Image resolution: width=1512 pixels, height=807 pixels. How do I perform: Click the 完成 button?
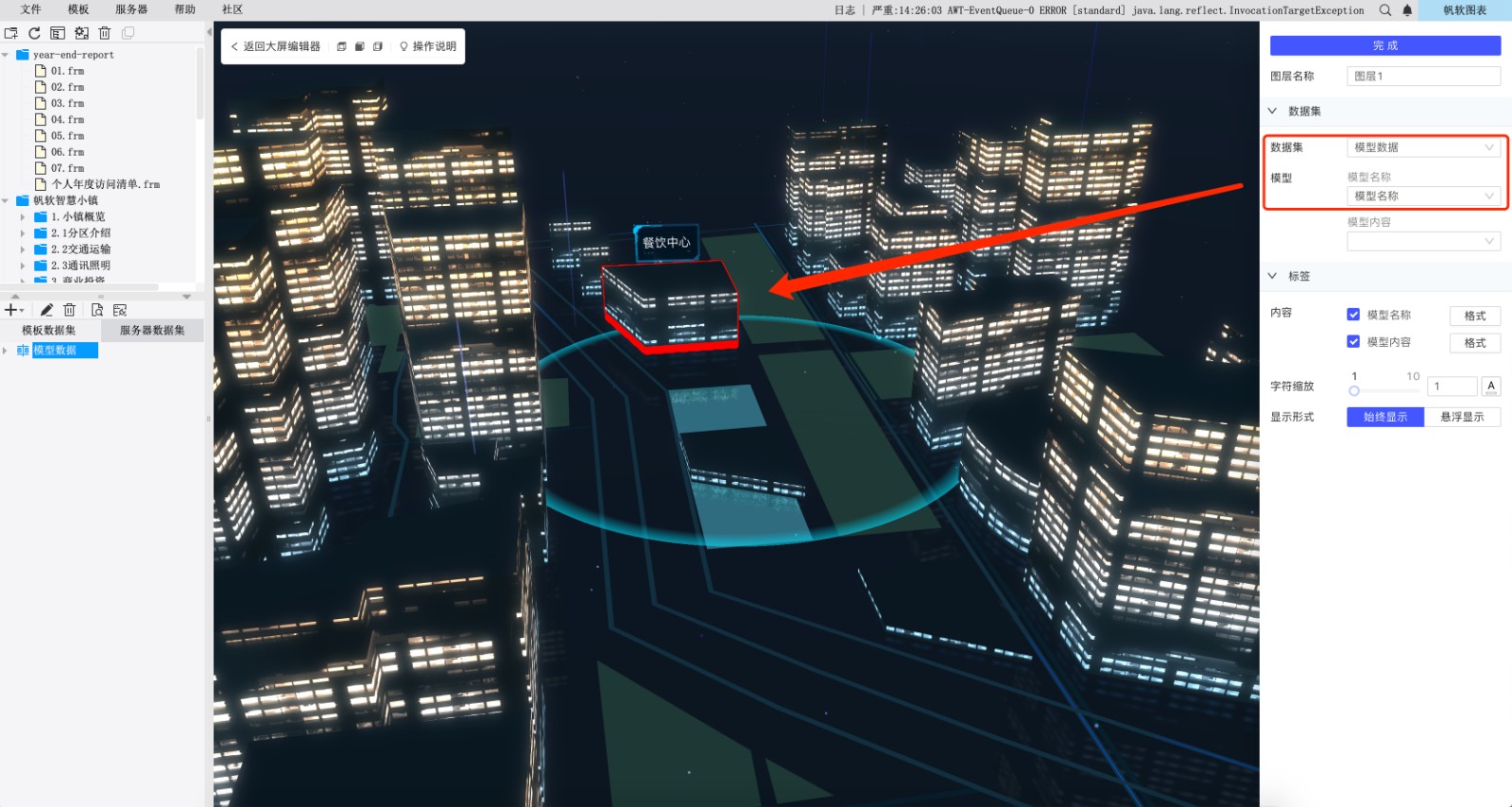point(1385,45)
